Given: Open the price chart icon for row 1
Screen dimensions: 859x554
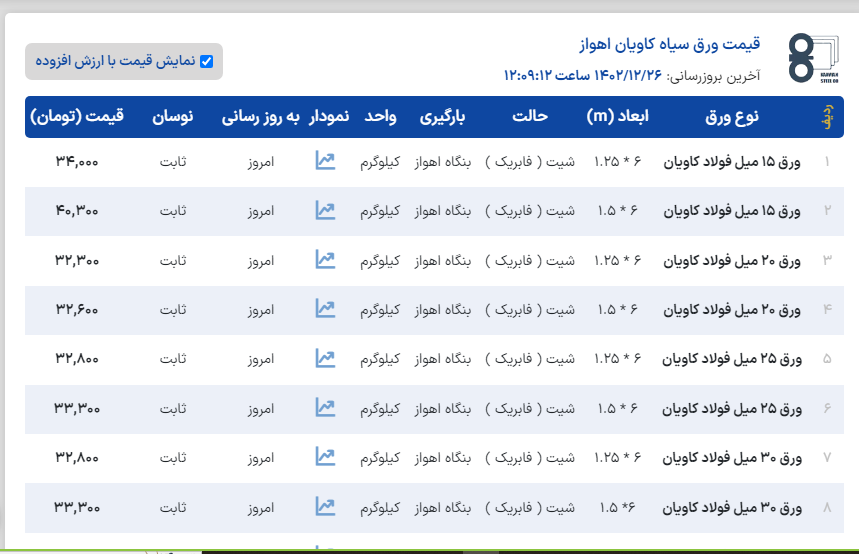Looking at the screenshot, I should click(325, 161).
